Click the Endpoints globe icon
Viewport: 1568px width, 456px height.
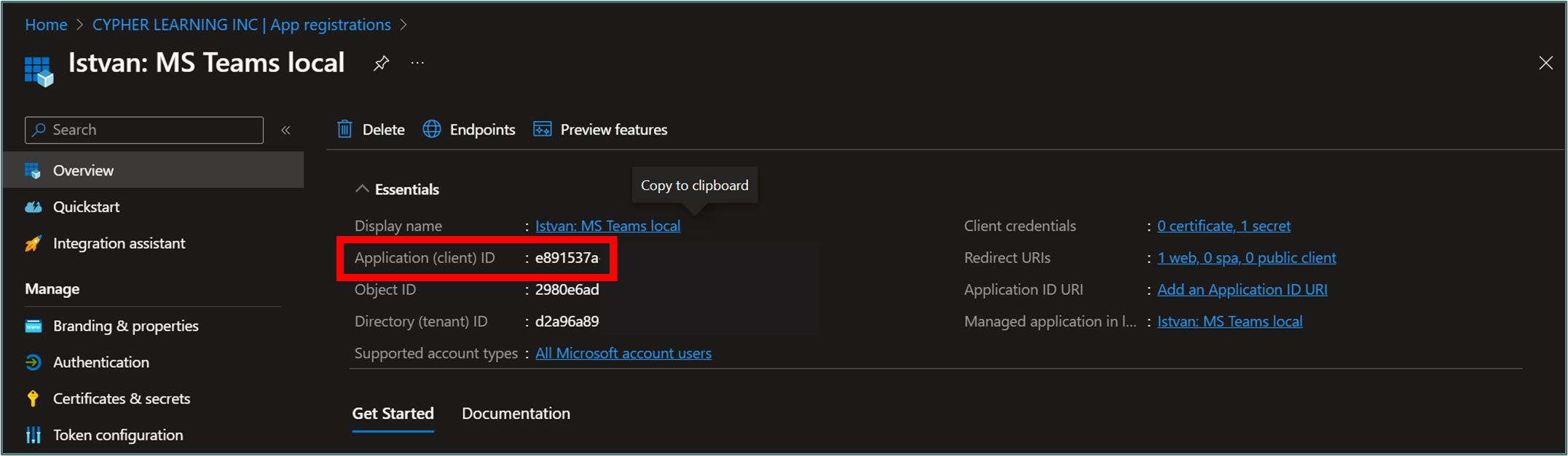point(432,129)
